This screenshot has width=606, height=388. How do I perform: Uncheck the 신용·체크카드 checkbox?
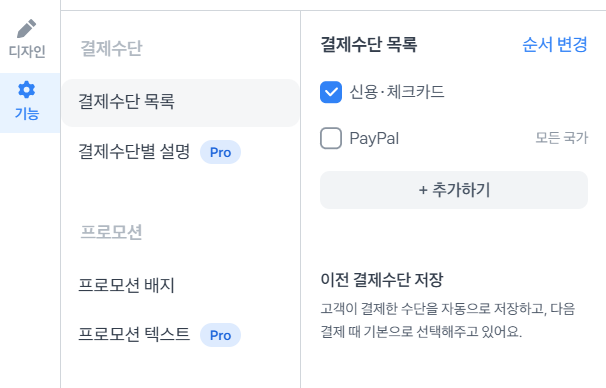click(331, 92)
